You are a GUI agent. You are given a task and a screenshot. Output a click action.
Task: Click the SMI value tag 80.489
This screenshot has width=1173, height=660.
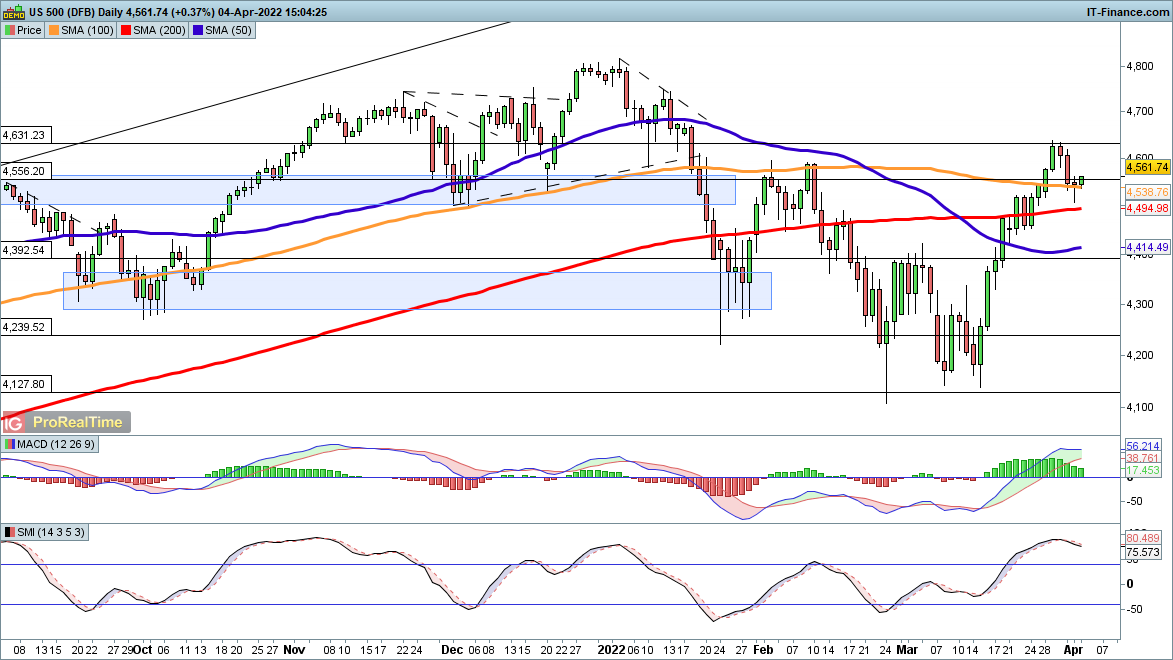(1143, 538)
